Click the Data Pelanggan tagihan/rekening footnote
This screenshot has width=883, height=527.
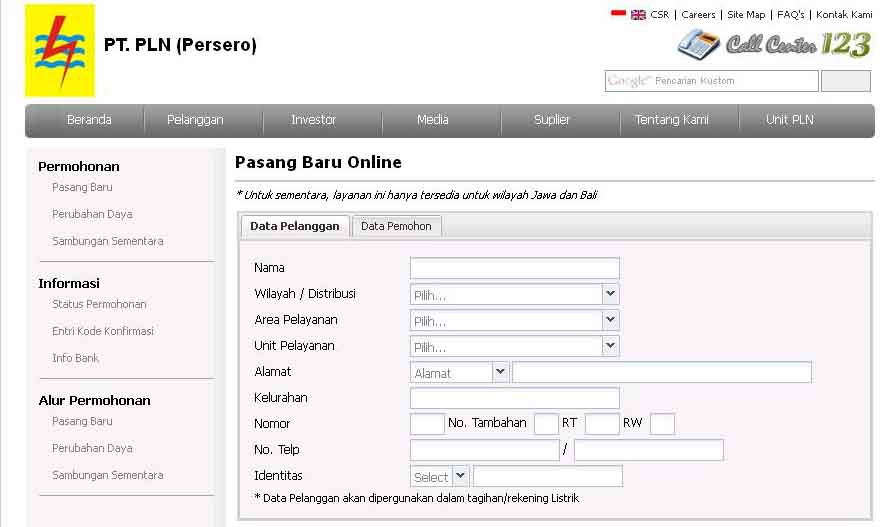pos(417,498)
